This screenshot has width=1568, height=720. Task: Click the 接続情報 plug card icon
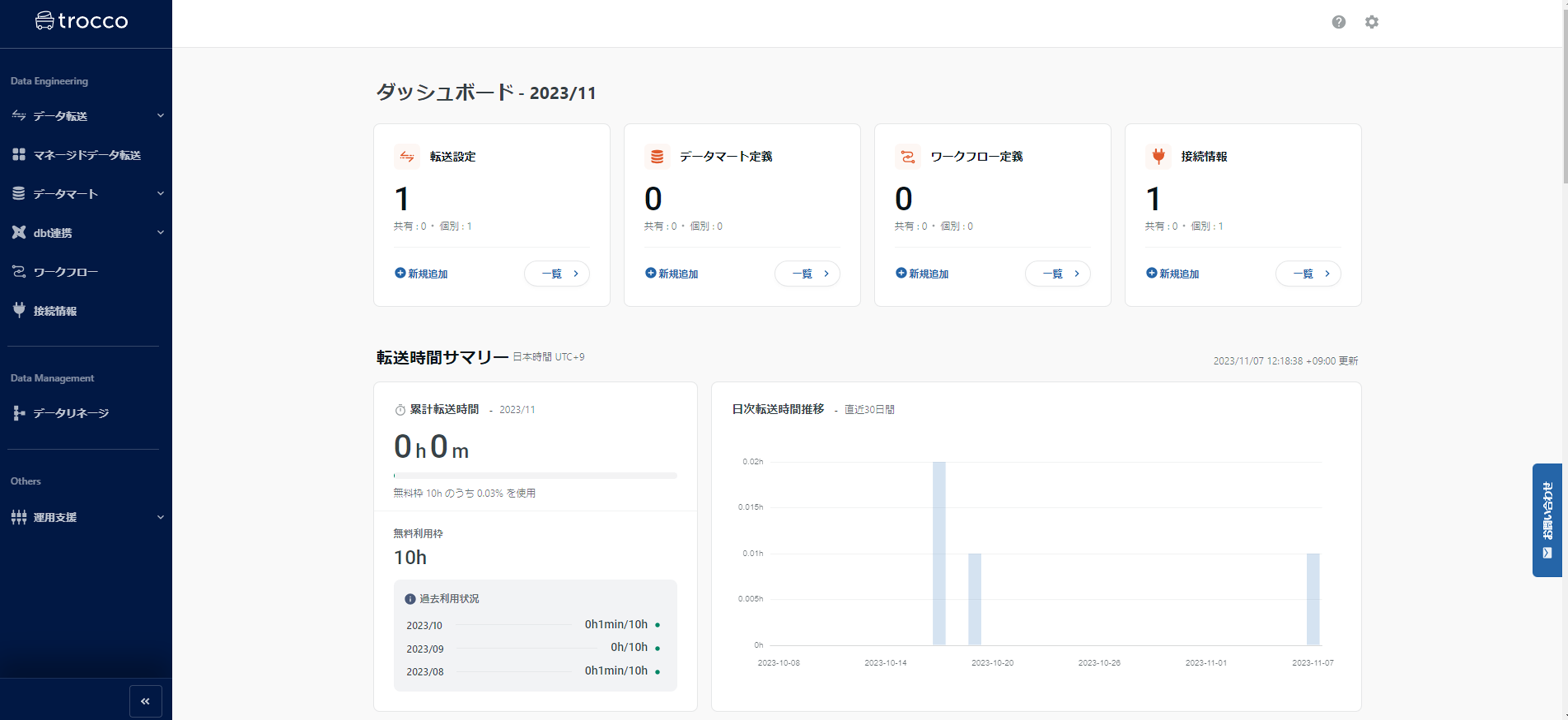pyautogui.click(x=1158, y=156)
